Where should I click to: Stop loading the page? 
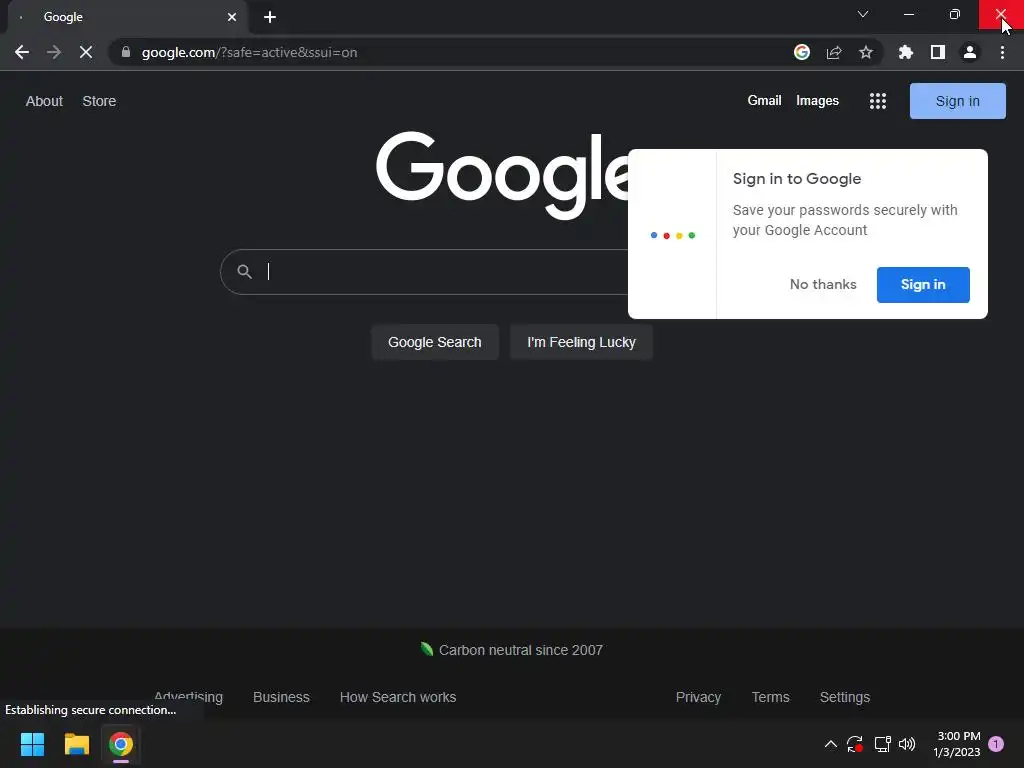click(86, 52)
